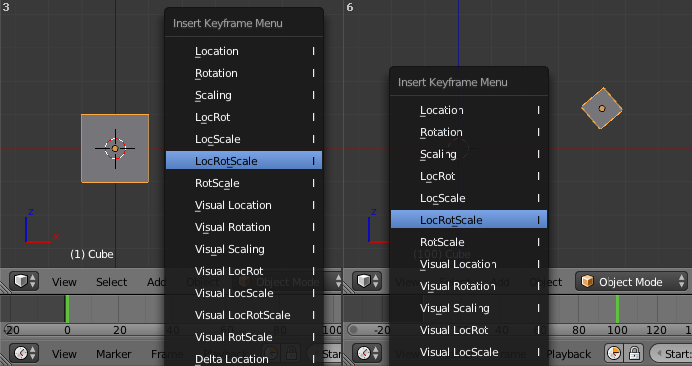Viewport: 692px width, 366px height.
Task: Choose Rotation in left Insert Keyframe Menu
Action: pos(244,73)
